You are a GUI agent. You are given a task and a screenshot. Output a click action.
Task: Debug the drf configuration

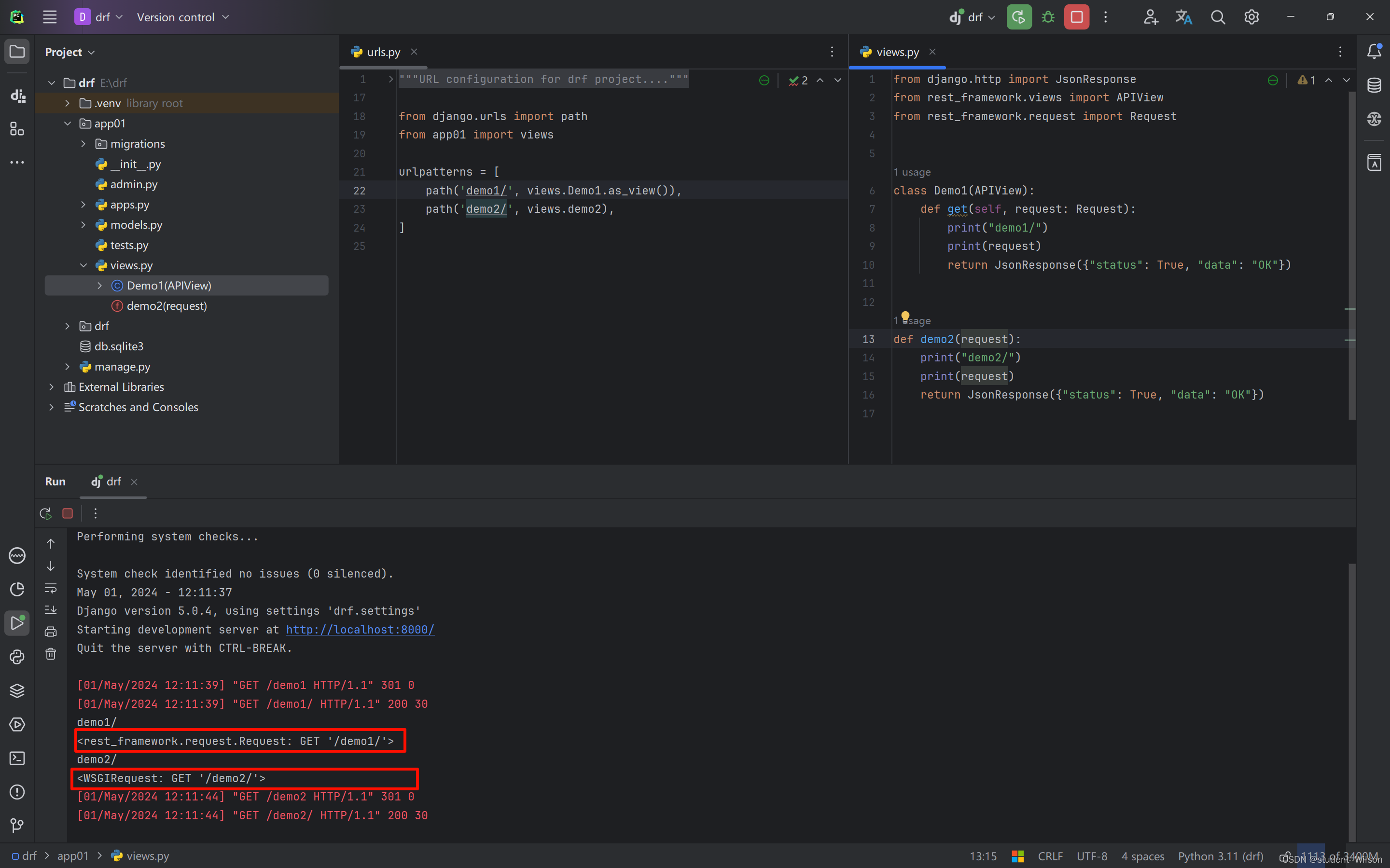1048,17
